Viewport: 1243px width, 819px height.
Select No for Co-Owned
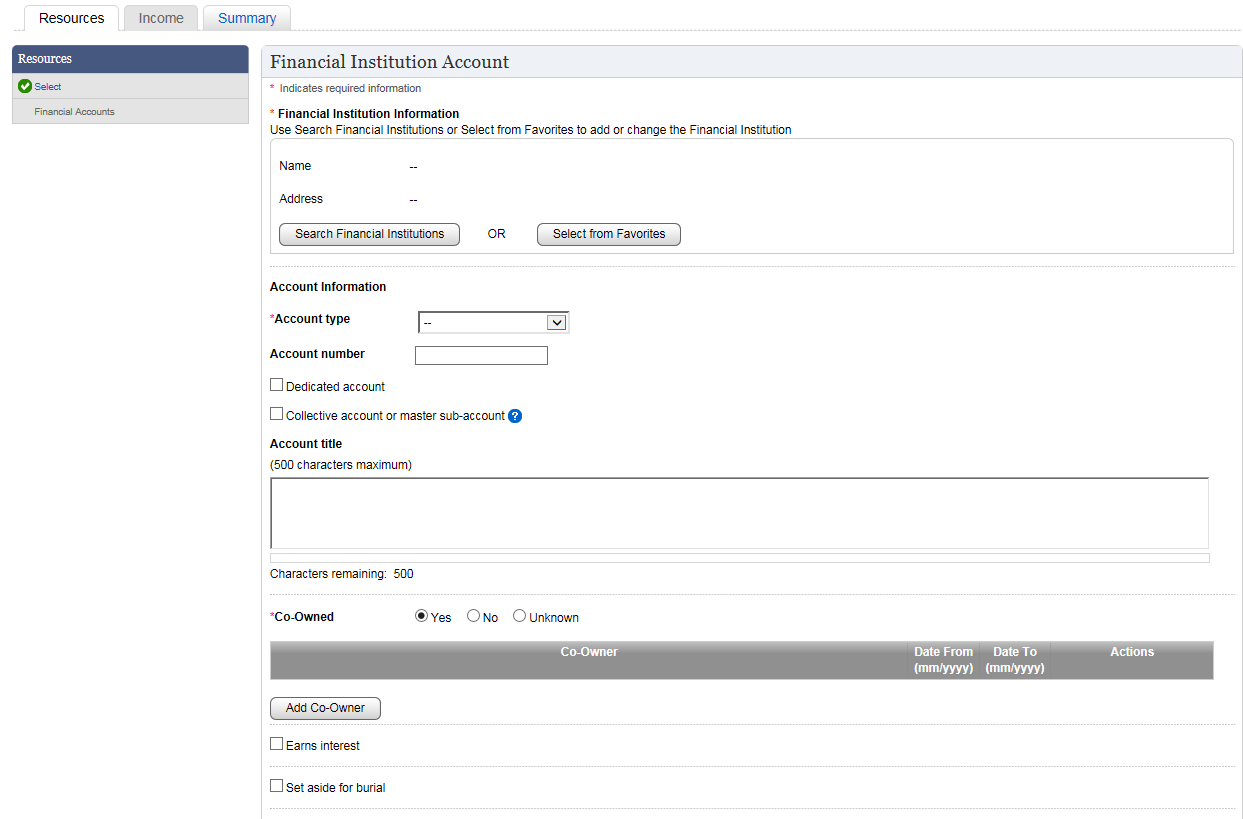point(474,616)
